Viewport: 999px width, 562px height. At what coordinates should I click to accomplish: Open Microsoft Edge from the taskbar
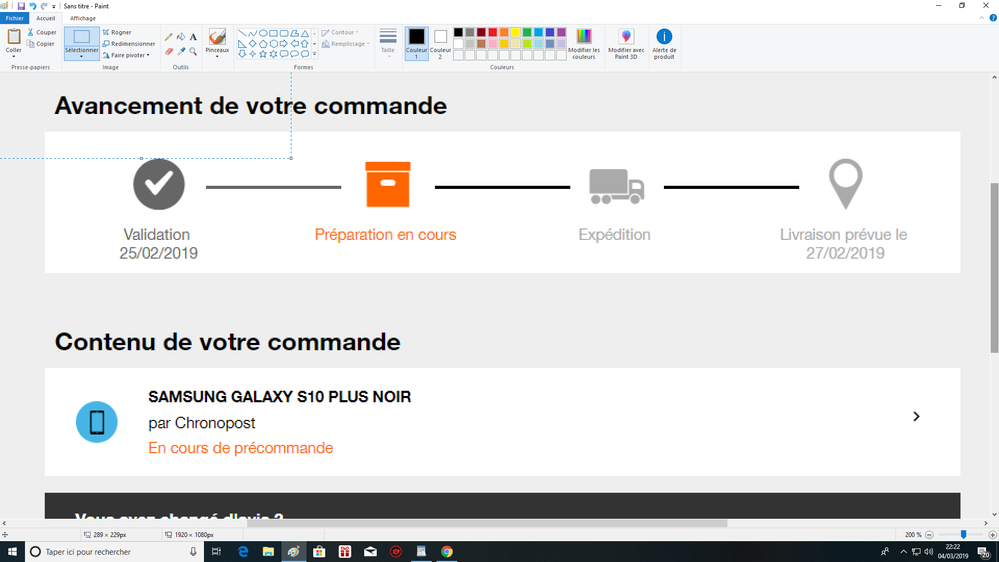pyautogui.click(x=243, y=552)
